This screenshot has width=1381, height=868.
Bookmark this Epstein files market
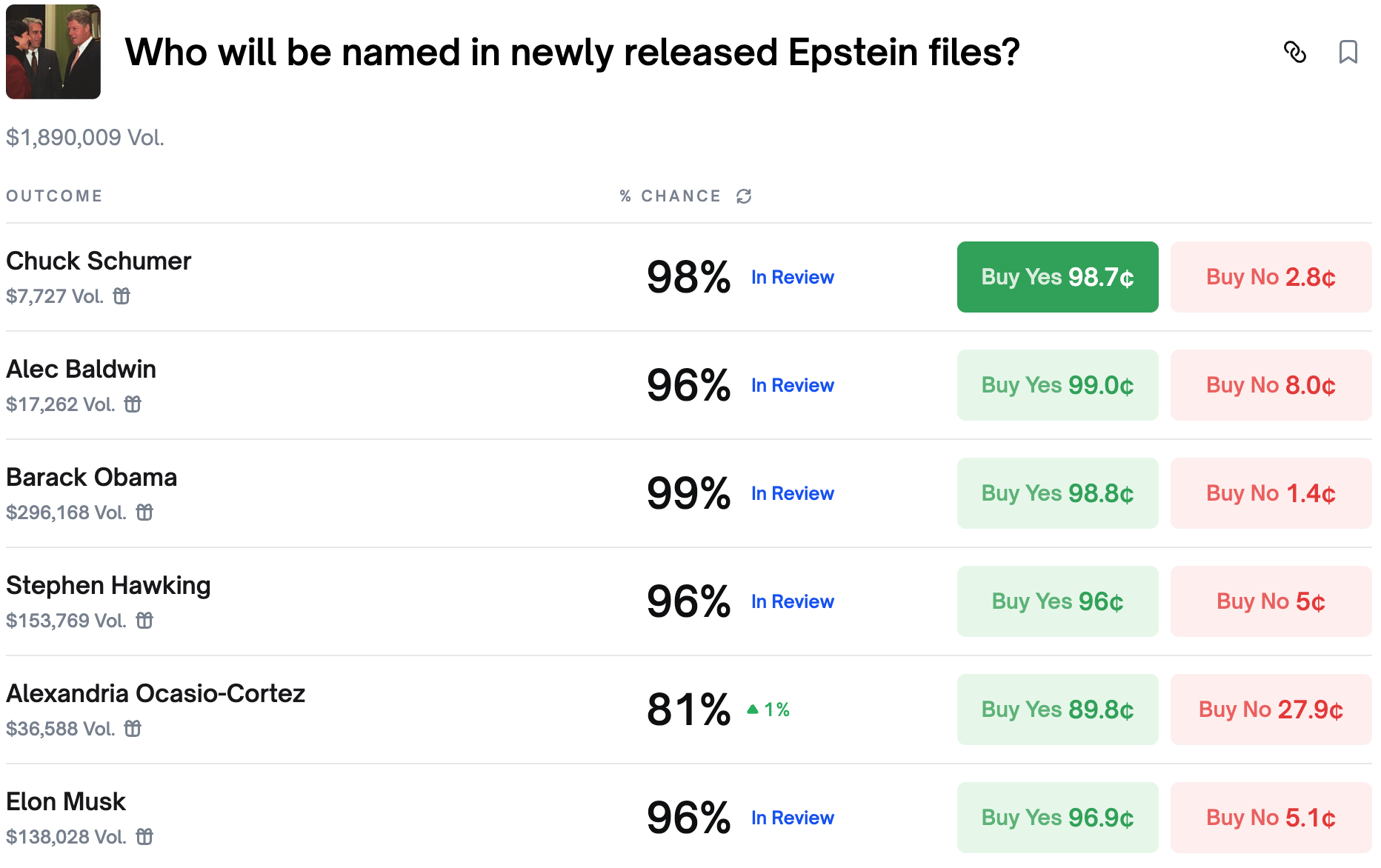pos(1348,52)
